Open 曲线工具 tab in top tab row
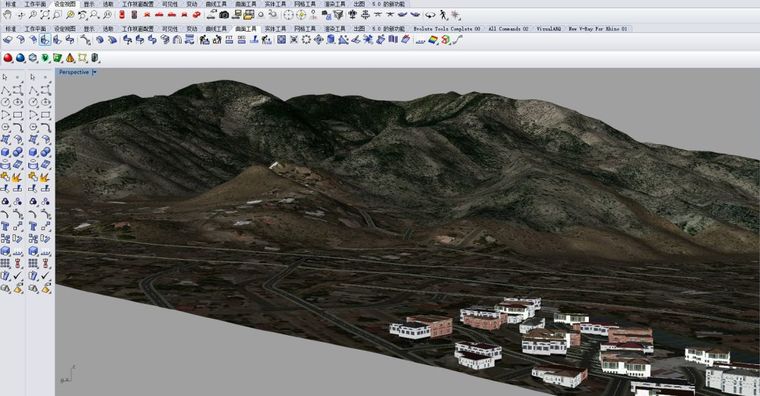Image resolution: width=760 pixels, height=396 pixels. [x=216, y=4]
